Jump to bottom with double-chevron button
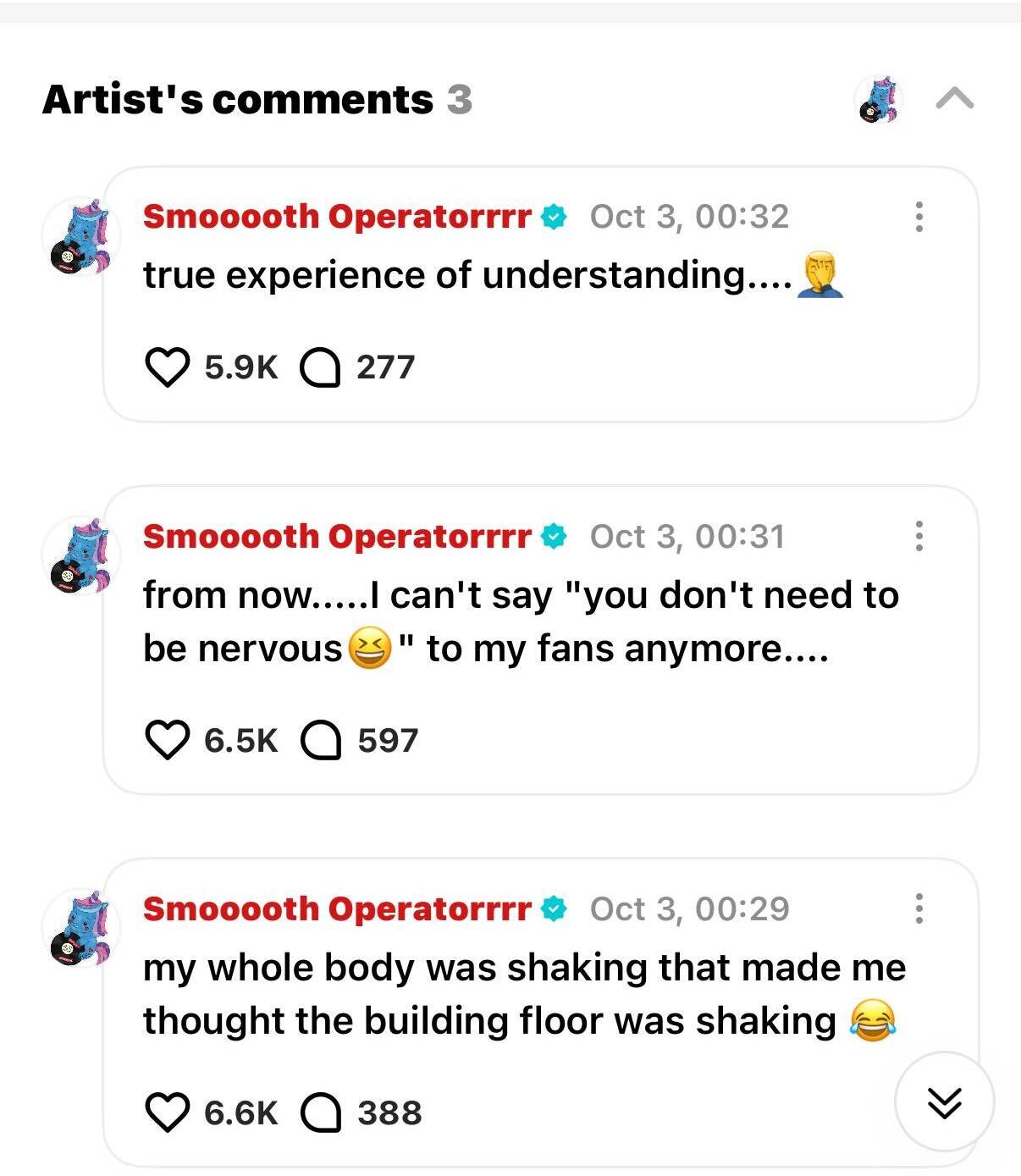 point(944,1102)
